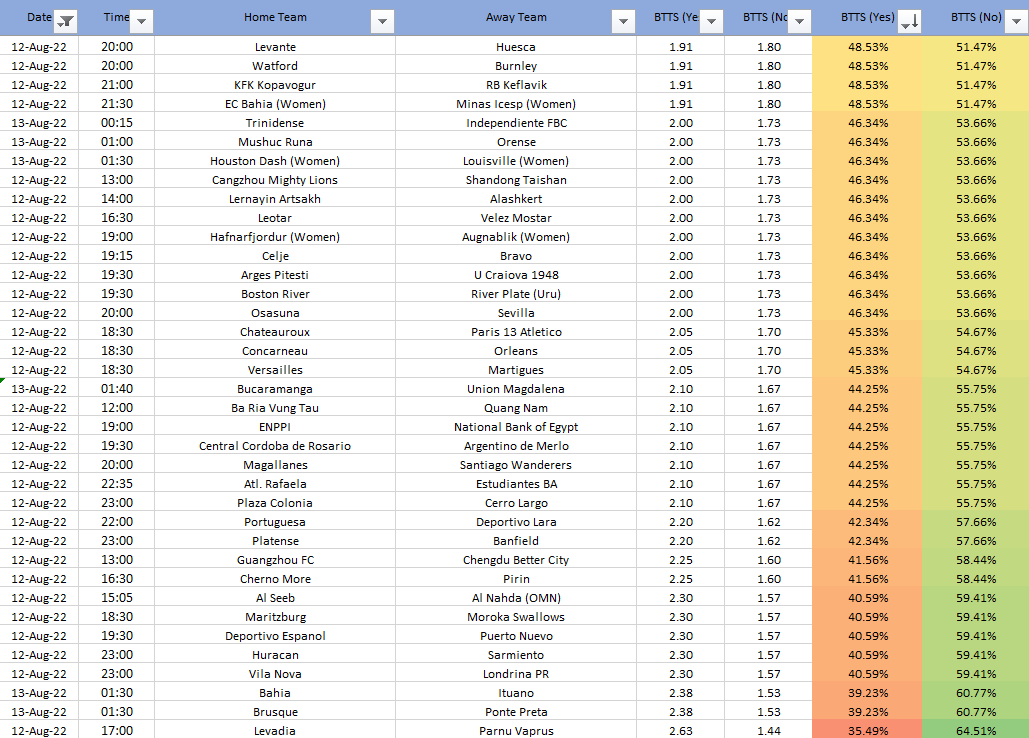Image resolution: width=1029 pixels, height=738 pixels.
Task: Open the BTTS (No) percentage filter dropdown
Action: click(1017, 22)
